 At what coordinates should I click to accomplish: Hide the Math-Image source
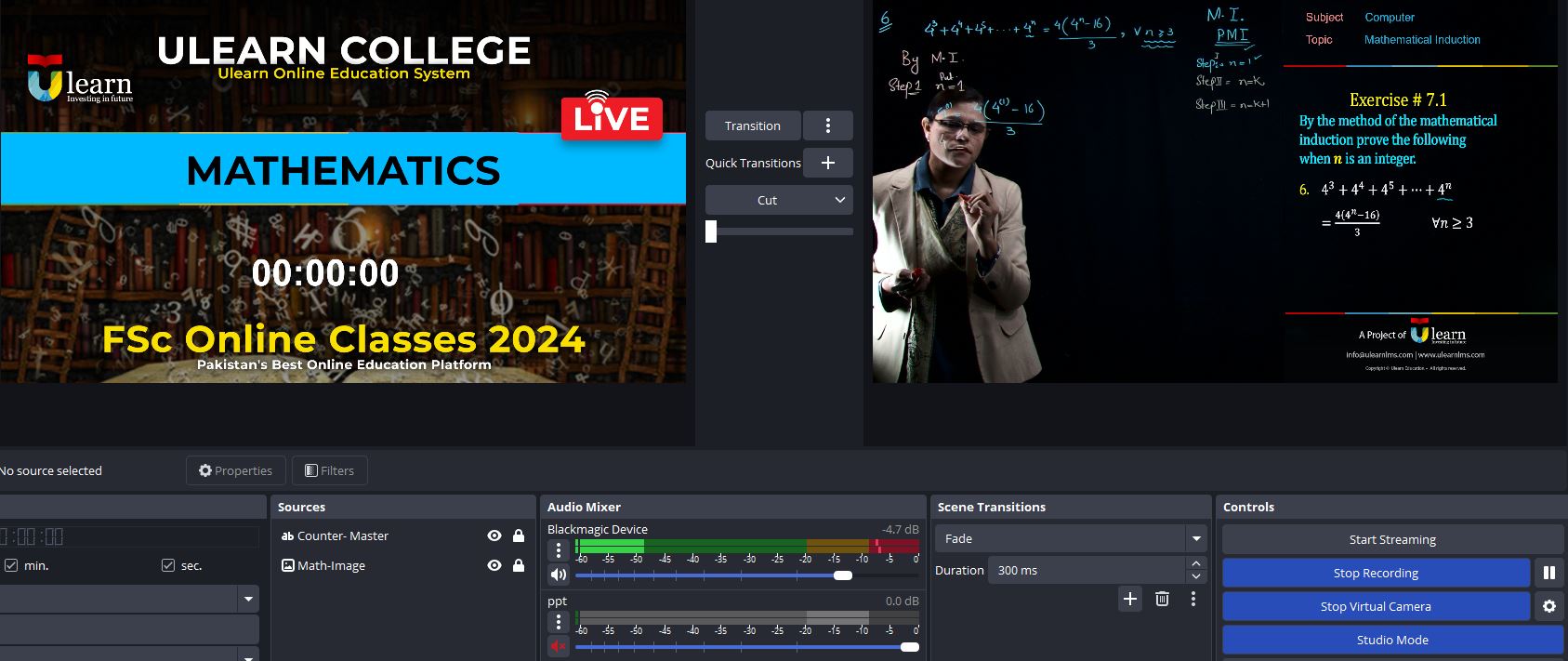click(494, 565)
